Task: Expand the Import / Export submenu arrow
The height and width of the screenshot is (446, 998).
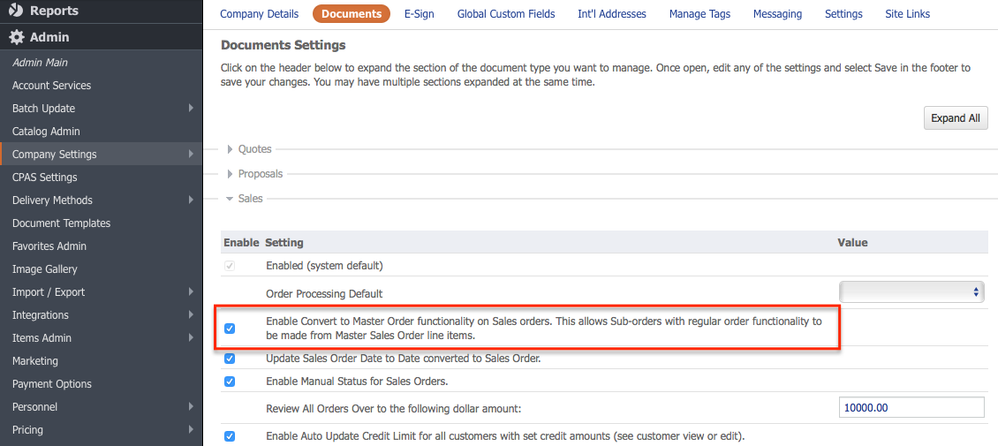Action: [x=191, y=292]
